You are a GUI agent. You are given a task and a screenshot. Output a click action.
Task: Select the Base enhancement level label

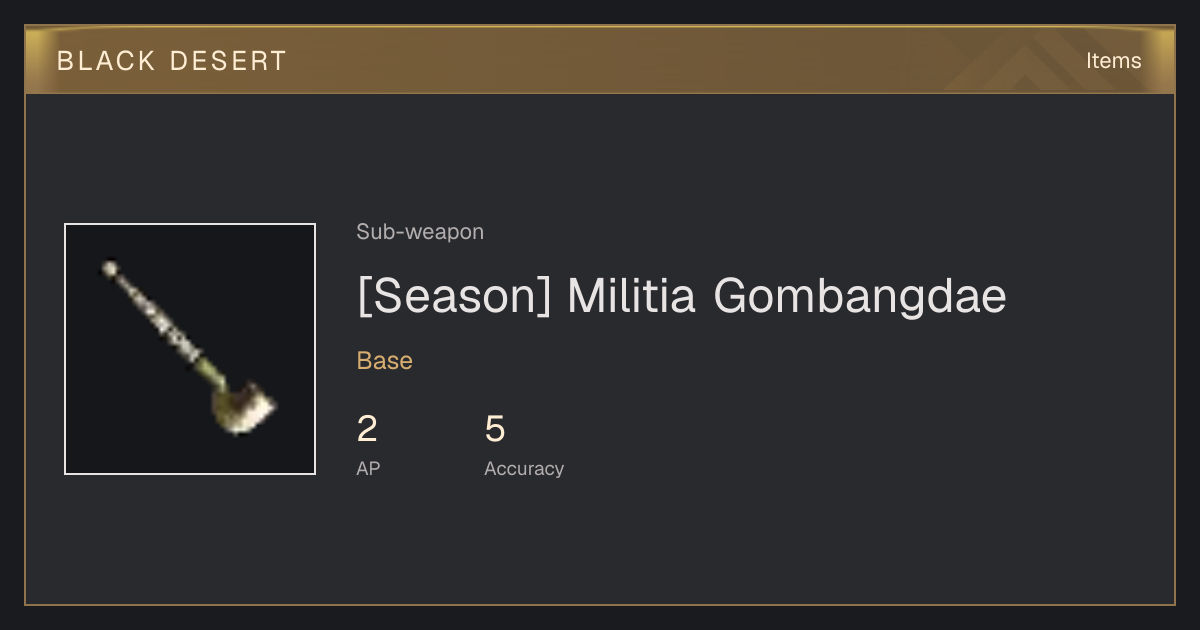click(x=385, y=361)
